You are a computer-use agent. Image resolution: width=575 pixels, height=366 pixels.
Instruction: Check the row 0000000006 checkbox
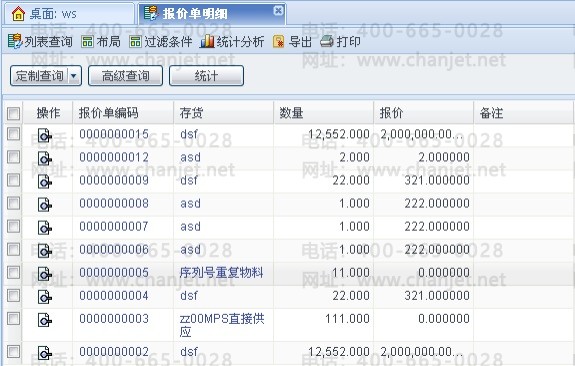tap(14, 249)
